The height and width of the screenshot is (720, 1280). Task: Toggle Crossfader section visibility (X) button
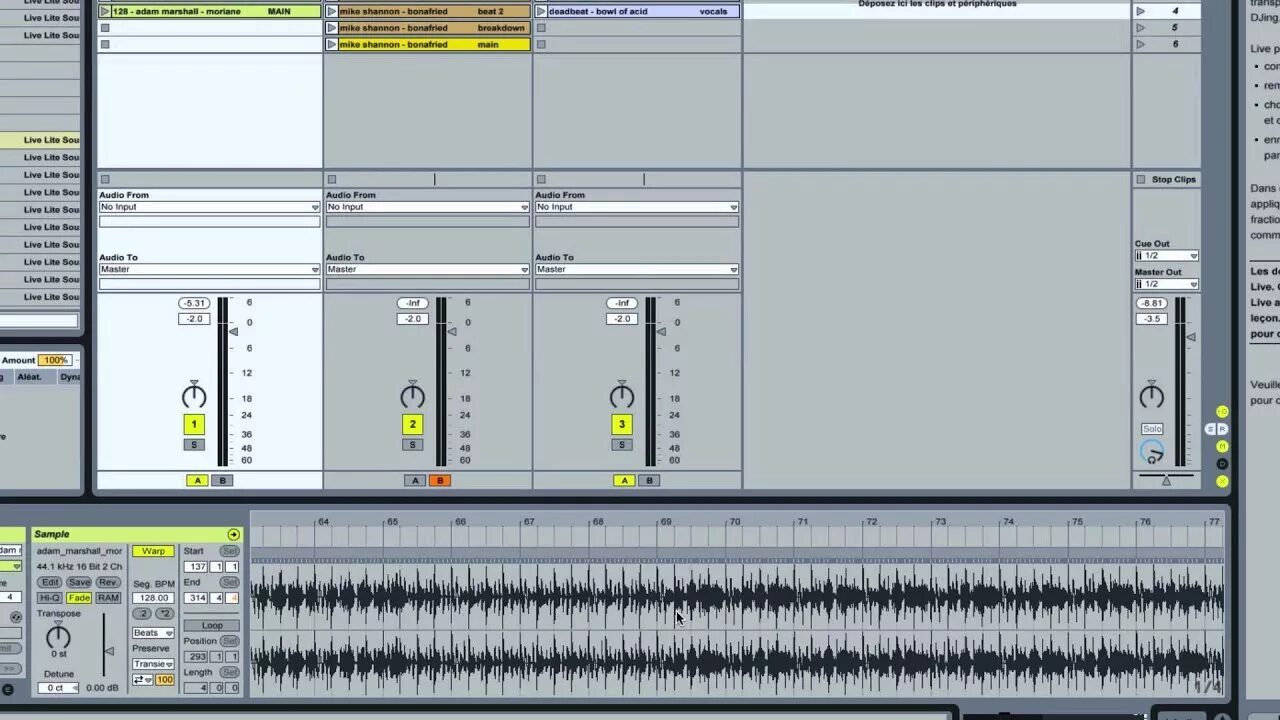1222,481
